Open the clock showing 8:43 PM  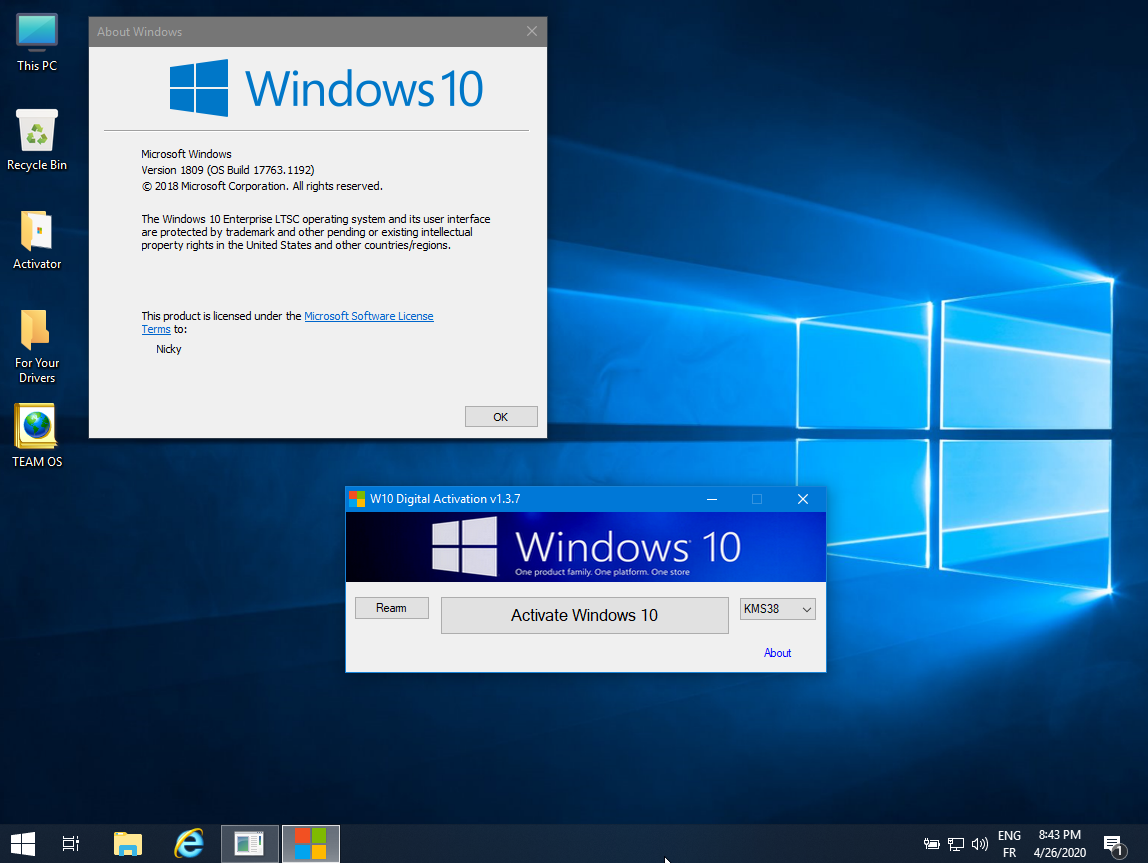(1059, 844)
